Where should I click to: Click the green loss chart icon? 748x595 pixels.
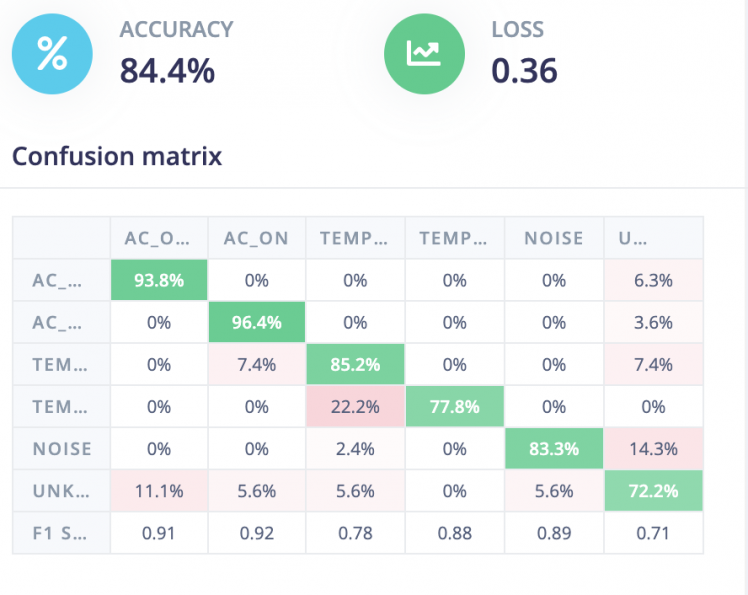[x=425, y=53]
